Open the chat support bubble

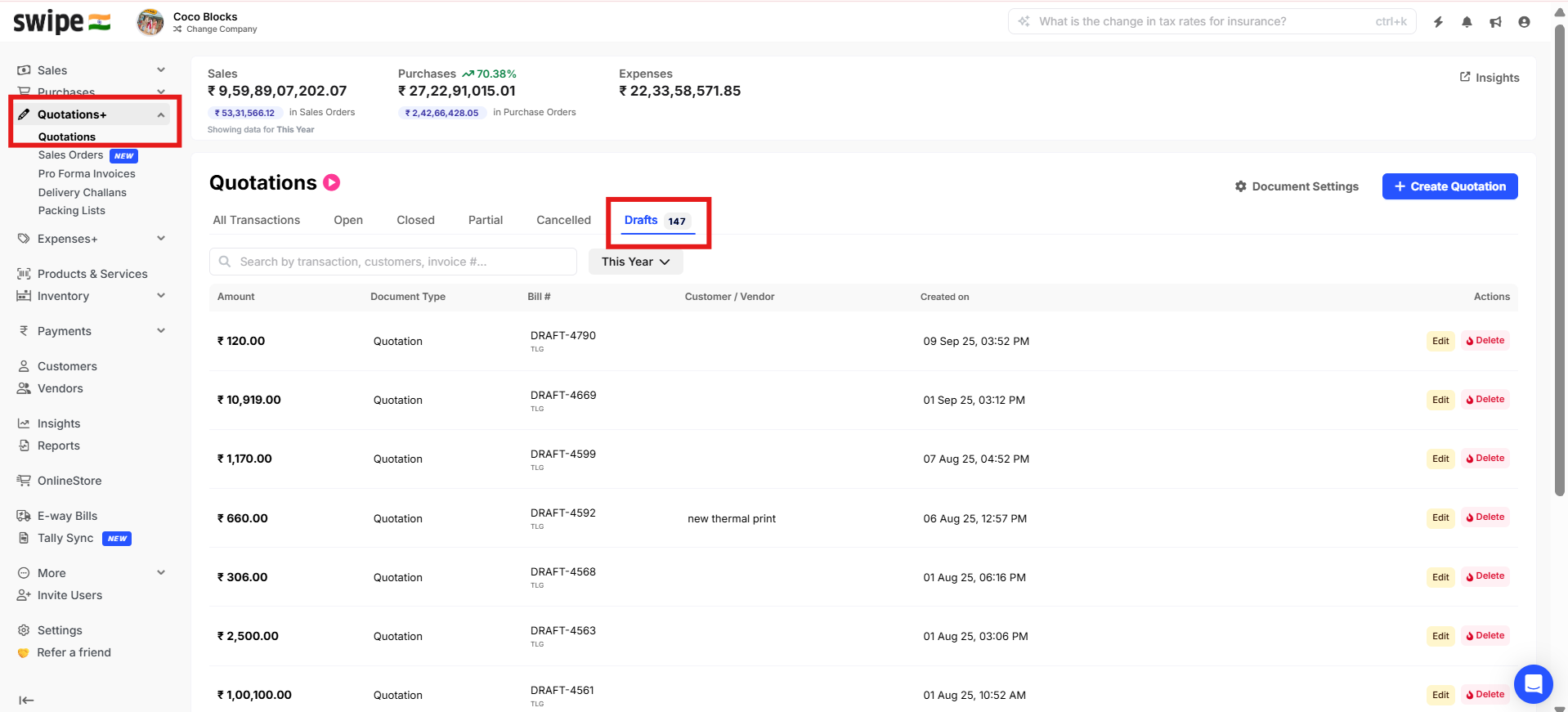[1533, 683]
